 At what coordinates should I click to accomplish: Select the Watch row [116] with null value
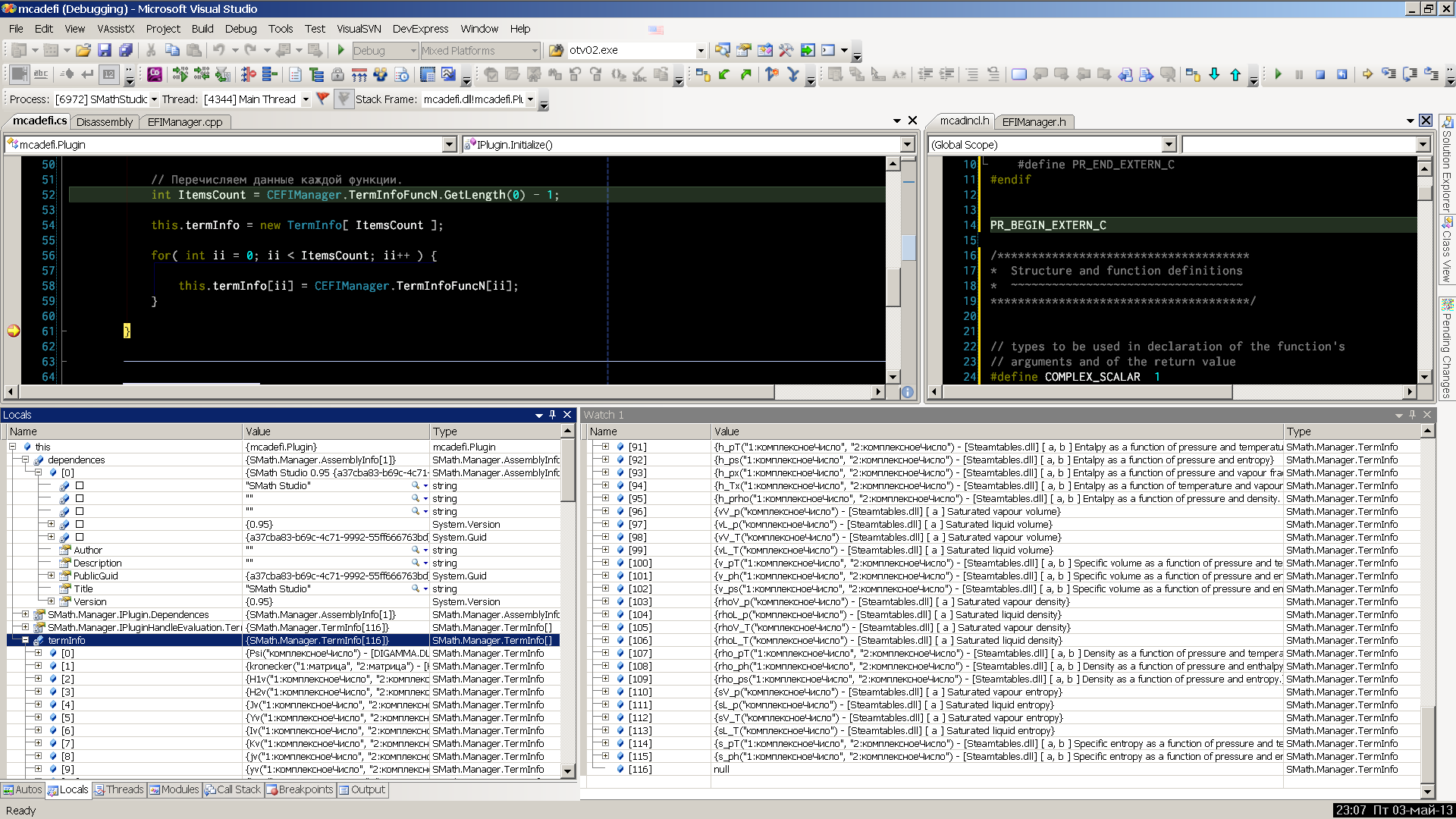(639, 770)
